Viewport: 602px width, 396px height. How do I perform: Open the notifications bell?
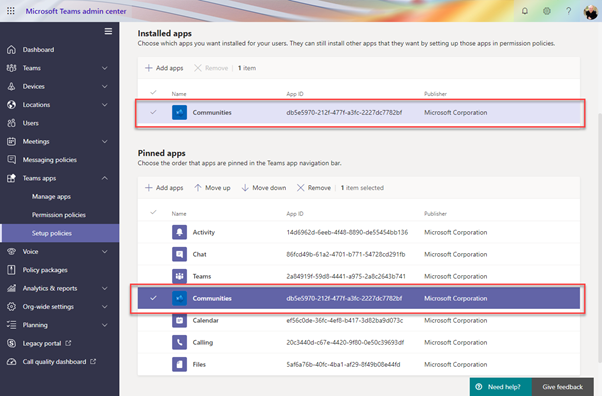click(x=524, y=11)
